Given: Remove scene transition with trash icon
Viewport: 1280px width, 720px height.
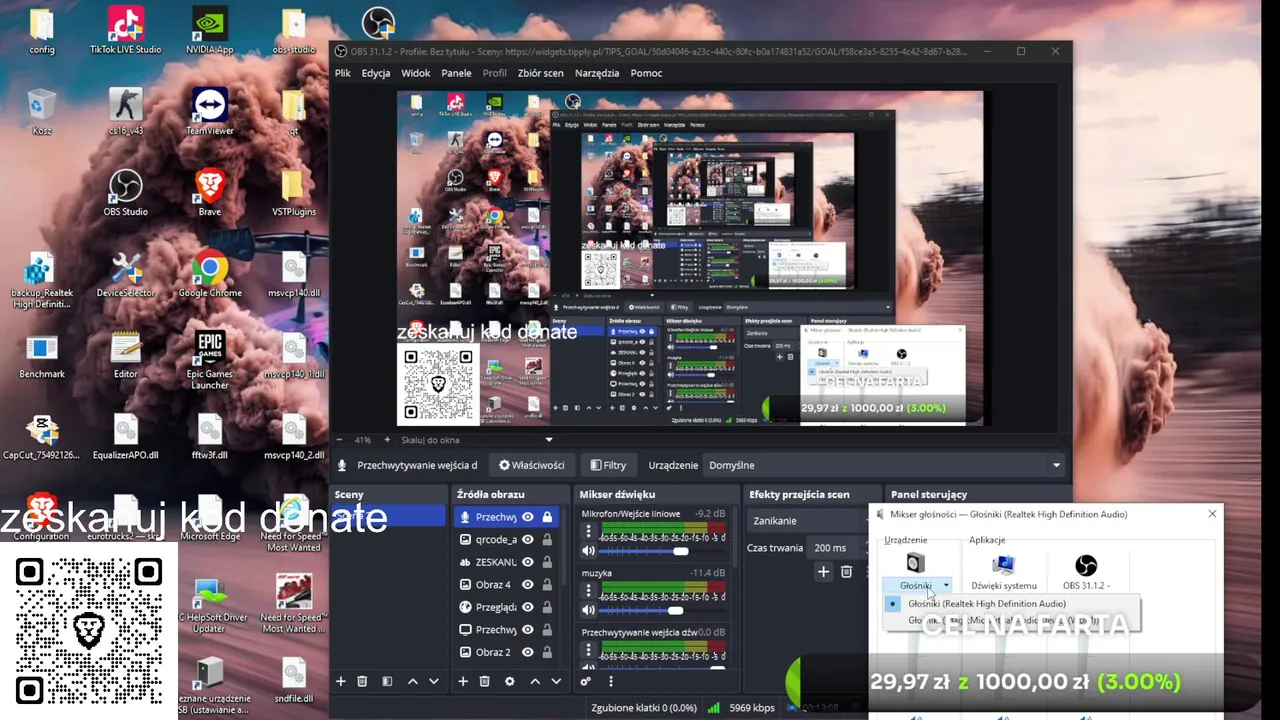Looking at the screenshot, I should pos(846,572).
